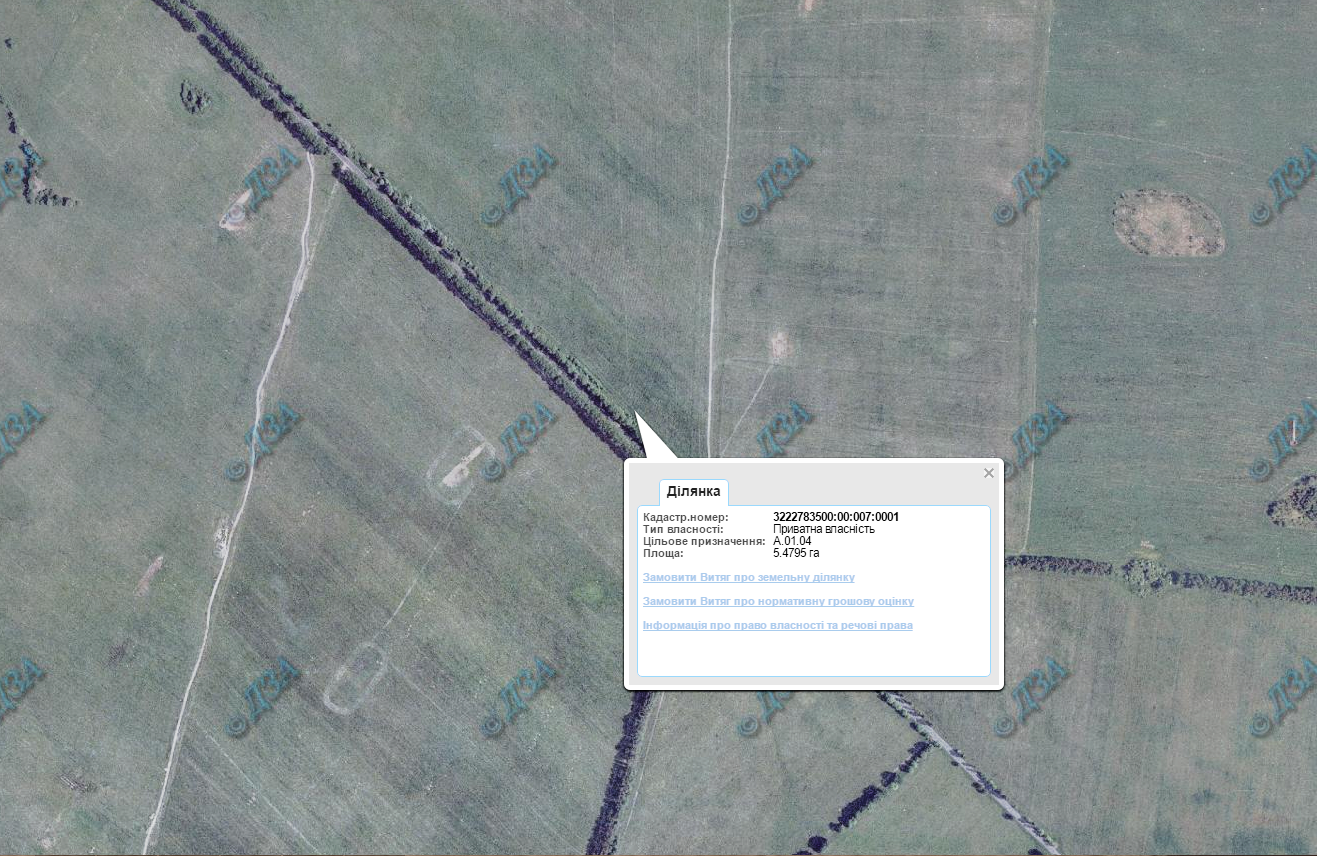
Task: Click the large oval patch in the top-right field
Action: click(x=1168, y=222)
